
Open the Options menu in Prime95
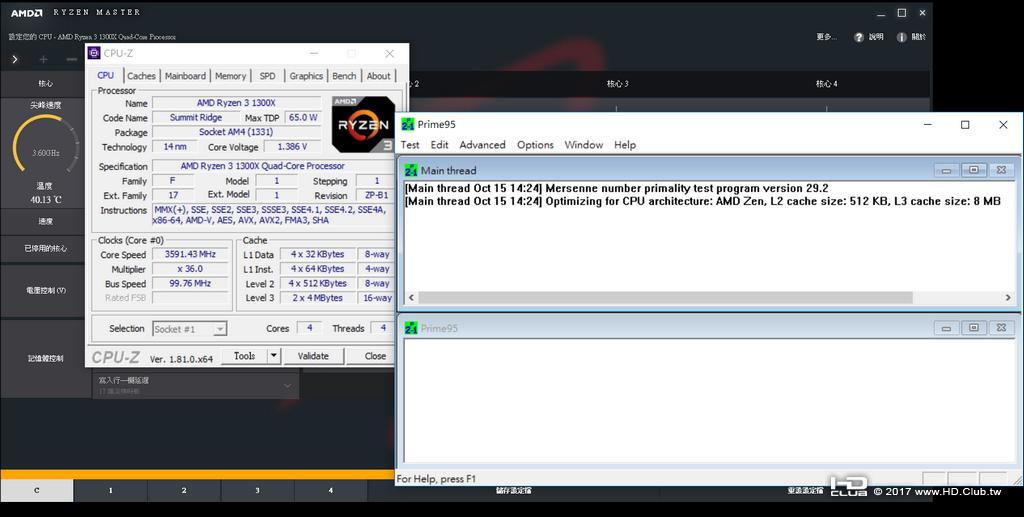[x=535, y=145]
